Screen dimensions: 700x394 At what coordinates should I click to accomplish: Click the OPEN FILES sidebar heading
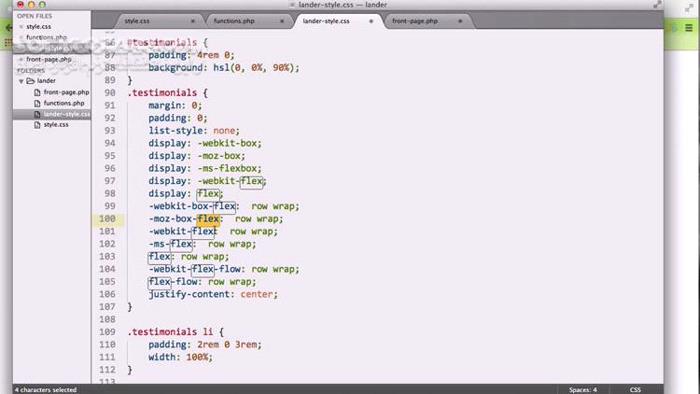click(x=34, y=16)
